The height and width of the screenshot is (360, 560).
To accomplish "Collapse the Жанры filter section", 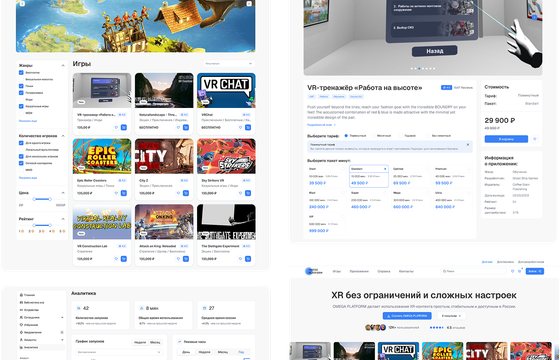I will pyautogui.click(x=63, y=65).
